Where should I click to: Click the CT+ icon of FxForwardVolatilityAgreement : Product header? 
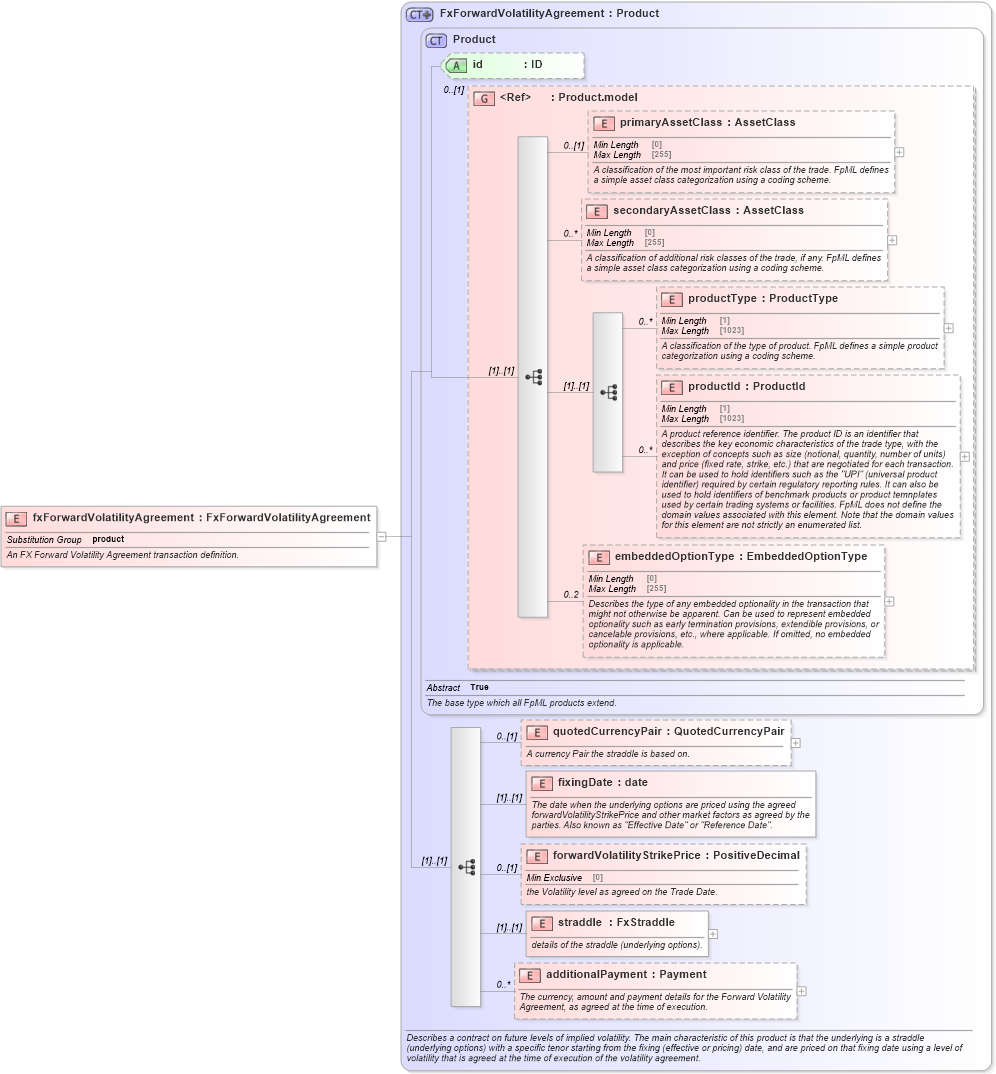coord(420,13)
